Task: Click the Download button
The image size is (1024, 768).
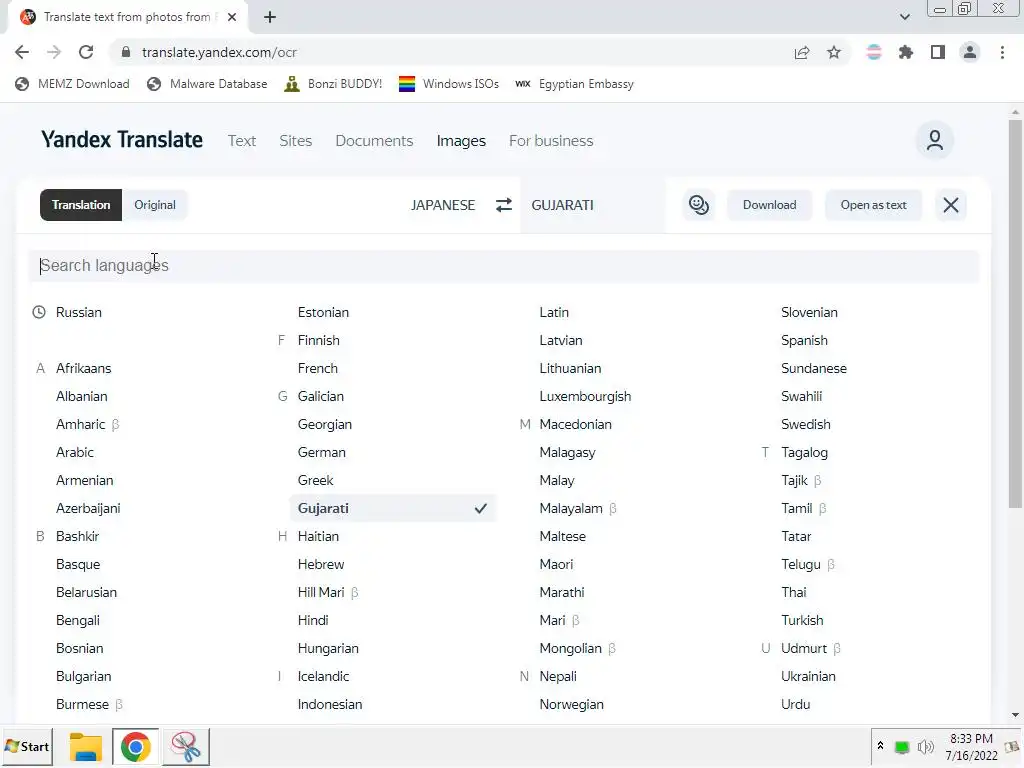Action: (769, 205)
